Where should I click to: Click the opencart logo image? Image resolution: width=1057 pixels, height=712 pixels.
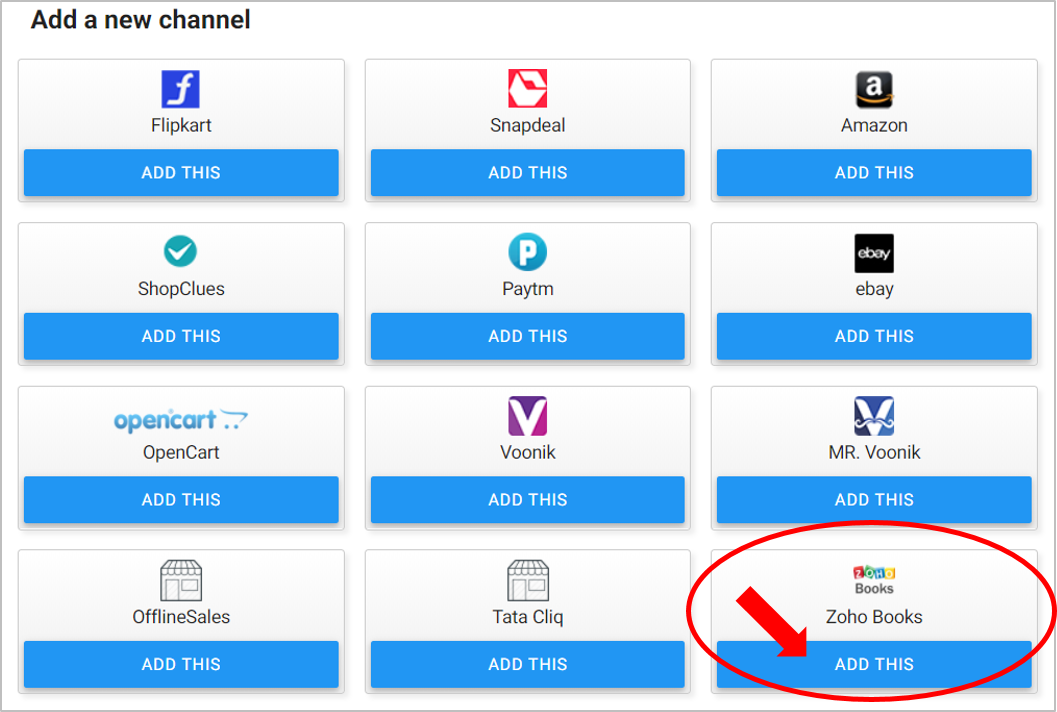(x=181, y=419)
